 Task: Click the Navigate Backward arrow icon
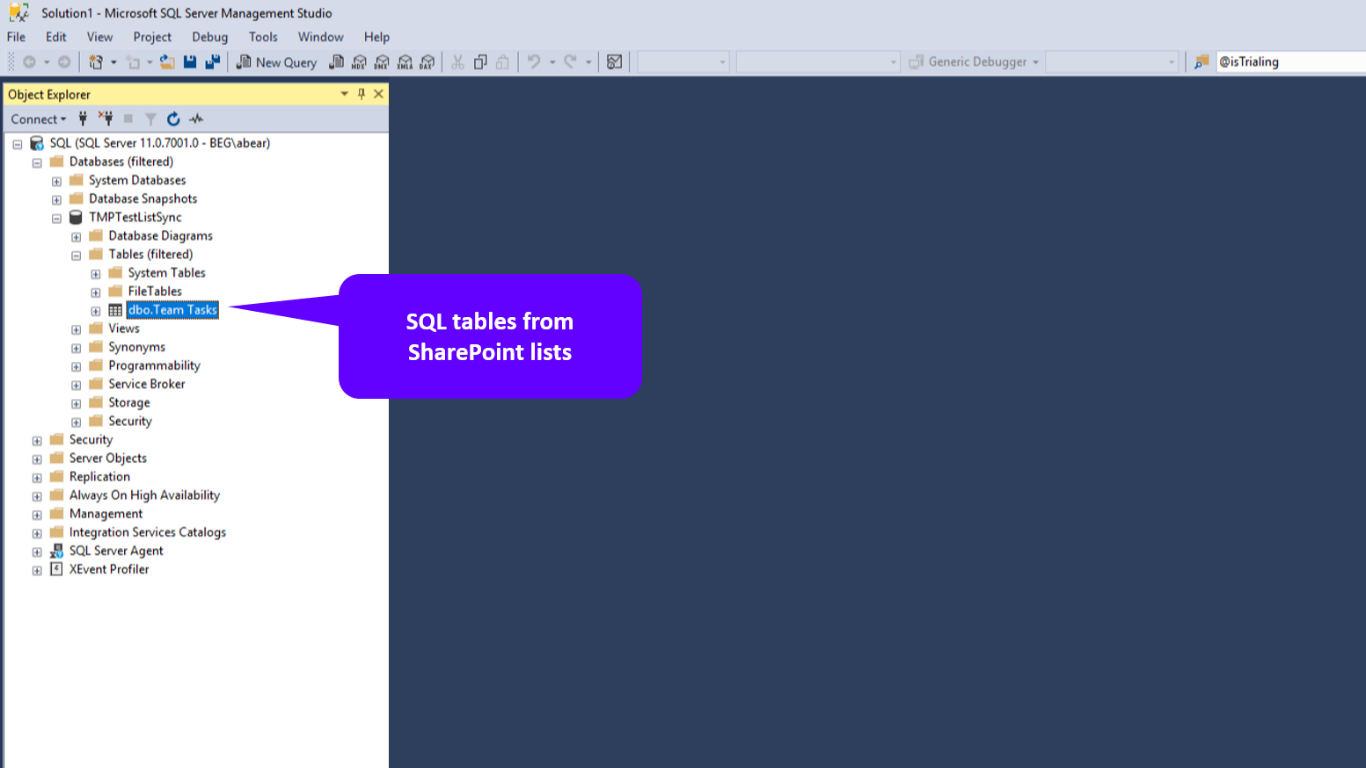[28, 62]
